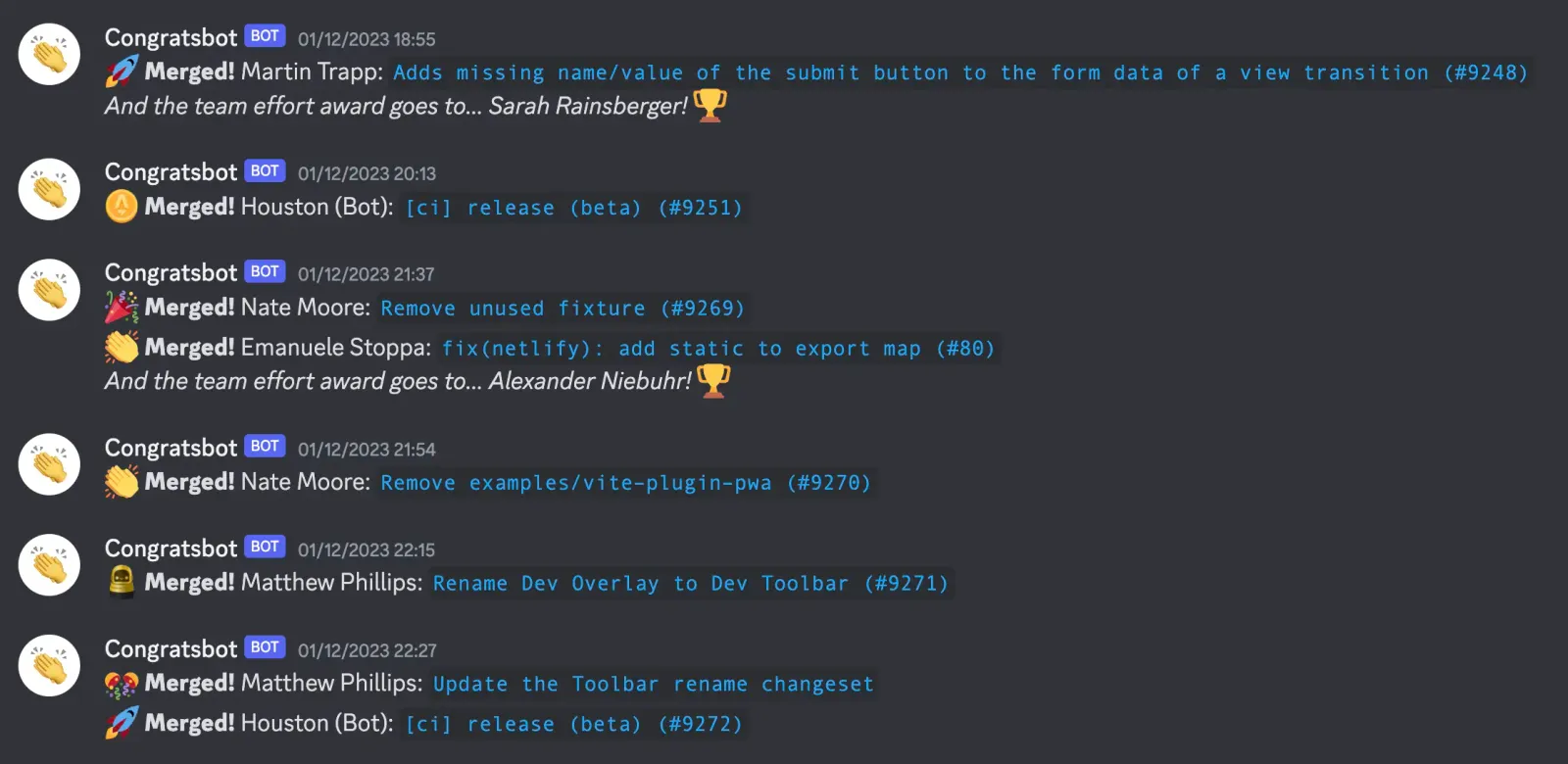
Task: Open the #9248 view transition pull request link
Action: tap(960, 72)
